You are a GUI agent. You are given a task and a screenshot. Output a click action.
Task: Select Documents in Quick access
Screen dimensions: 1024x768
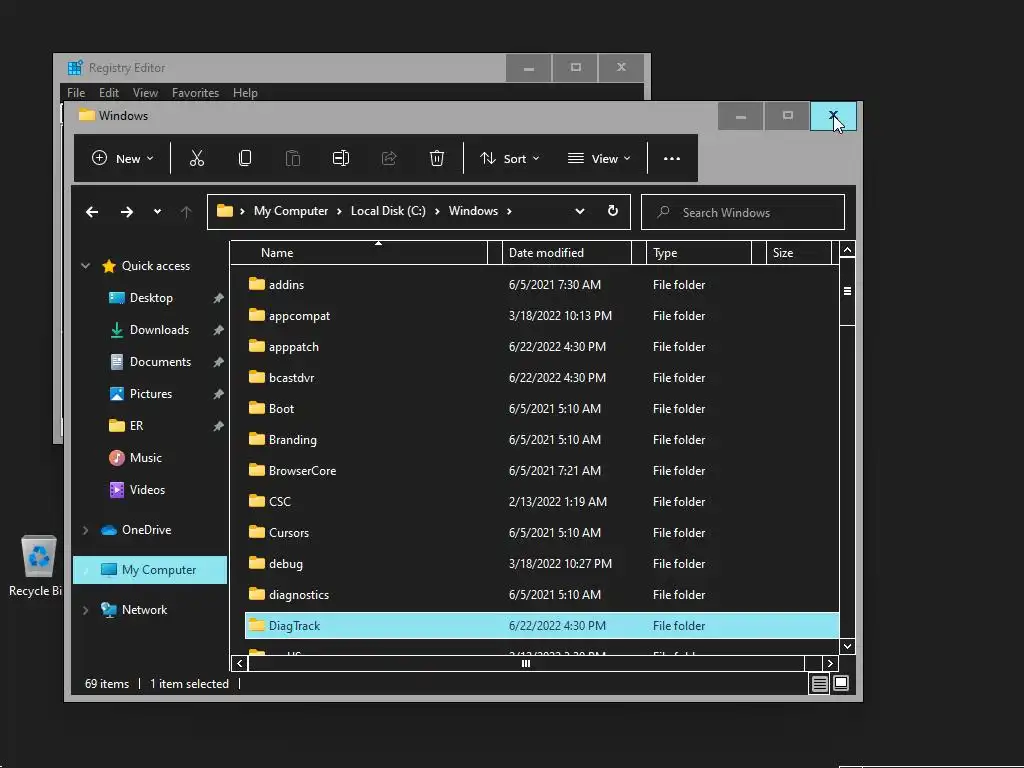click(x=160, y=362)
